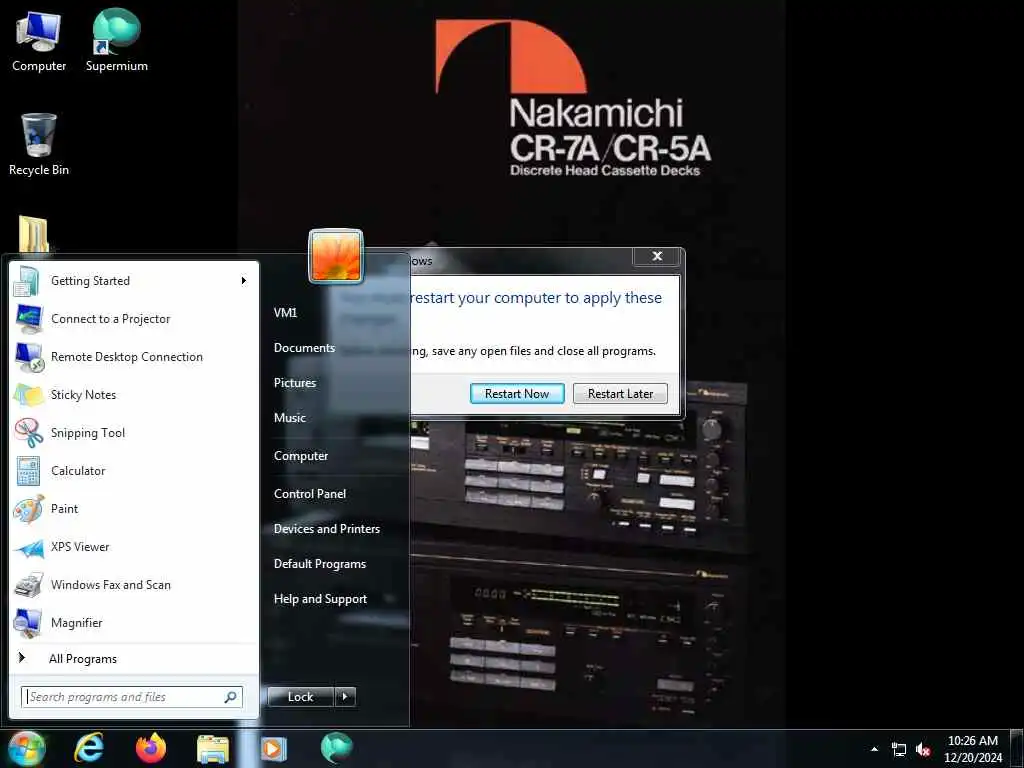The width and height of the screenshot is (1024, 768).
Task: Click the search magnifier icon in Start menu
Action: tap(230, 697)
